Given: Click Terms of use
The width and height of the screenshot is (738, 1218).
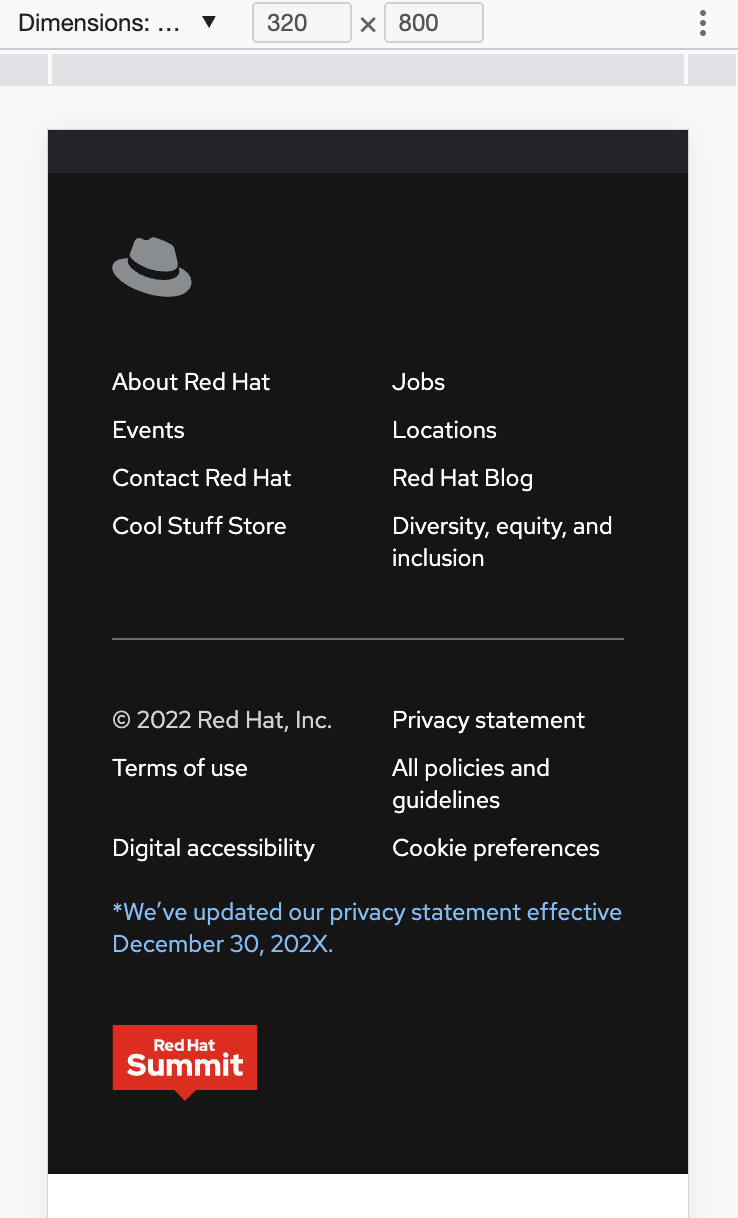Looking at the screenshot, I should (x=179, y=768).
